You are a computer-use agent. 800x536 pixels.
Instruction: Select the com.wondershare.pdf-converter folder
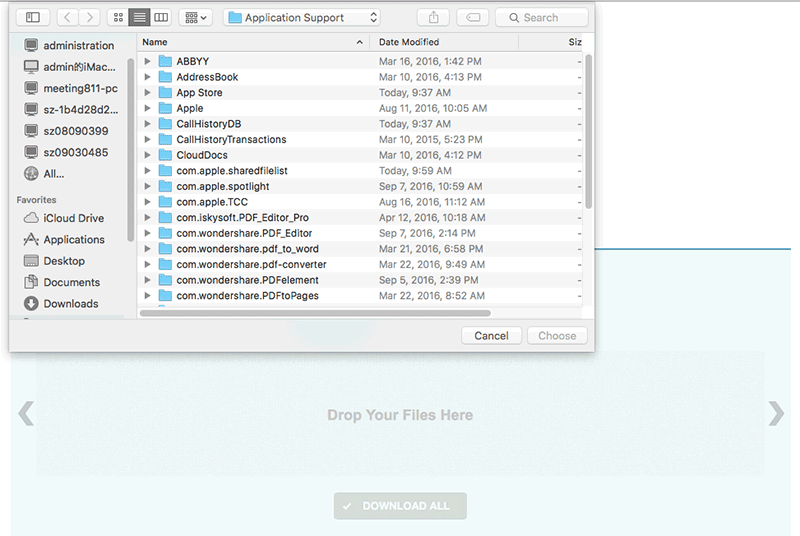[360, 265]
